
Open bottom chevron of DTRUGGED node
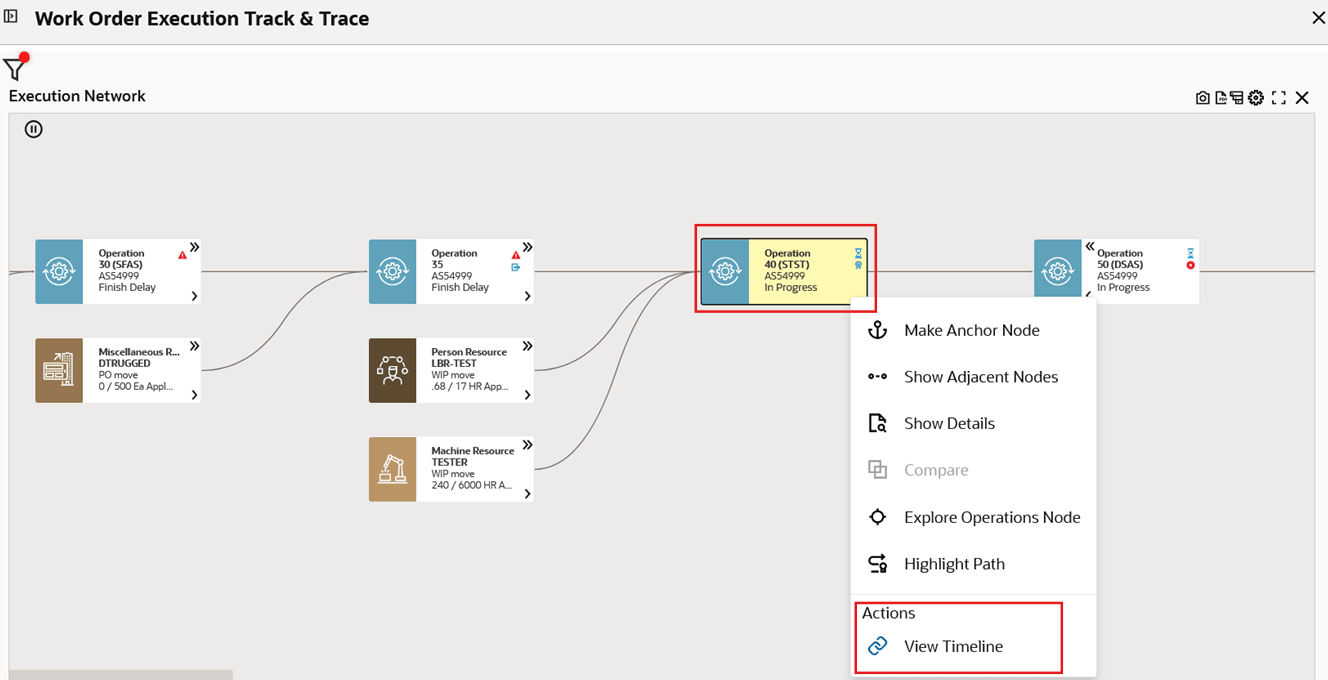(194, 395)
